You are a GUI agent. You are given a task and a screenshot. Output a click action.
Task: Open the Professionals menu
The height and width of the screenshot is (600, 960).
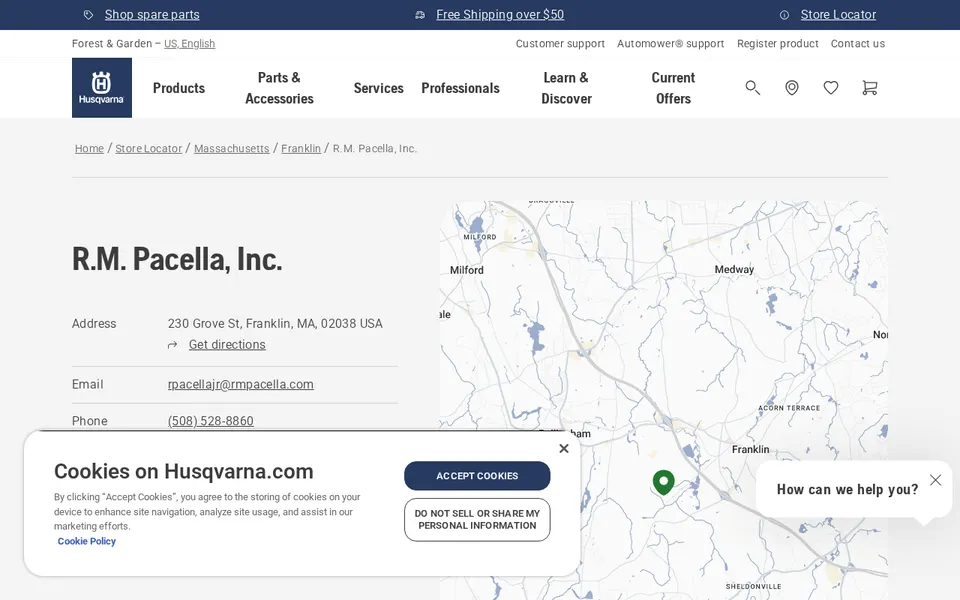point(460,88)
